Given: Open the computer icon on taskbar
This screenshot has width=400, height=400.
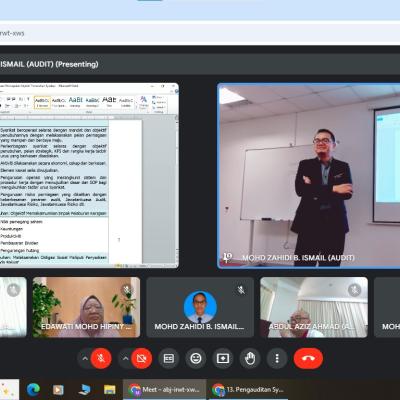Looking at the screenshot, I should (84, 389).
